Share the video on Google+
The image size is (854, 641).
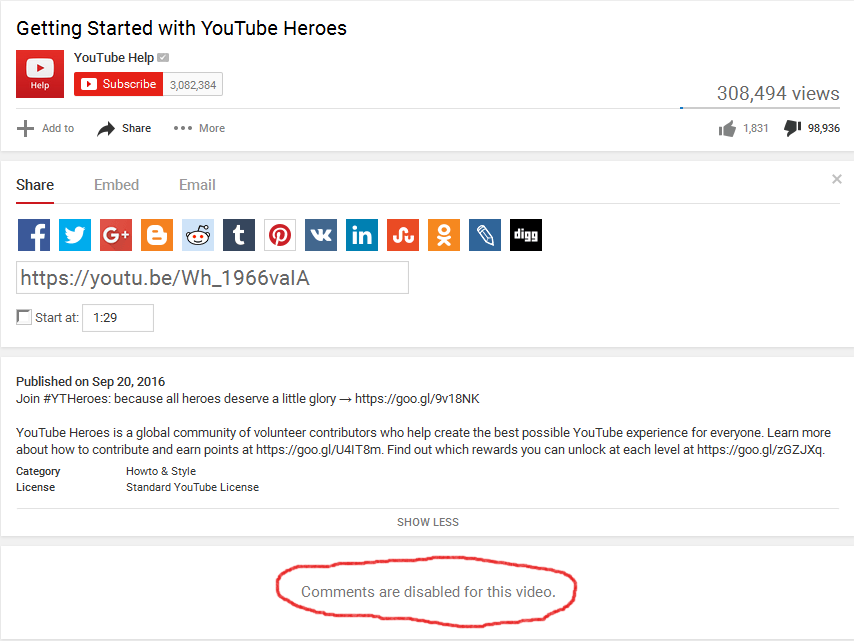pyautogui.click(x=116, y=235)
